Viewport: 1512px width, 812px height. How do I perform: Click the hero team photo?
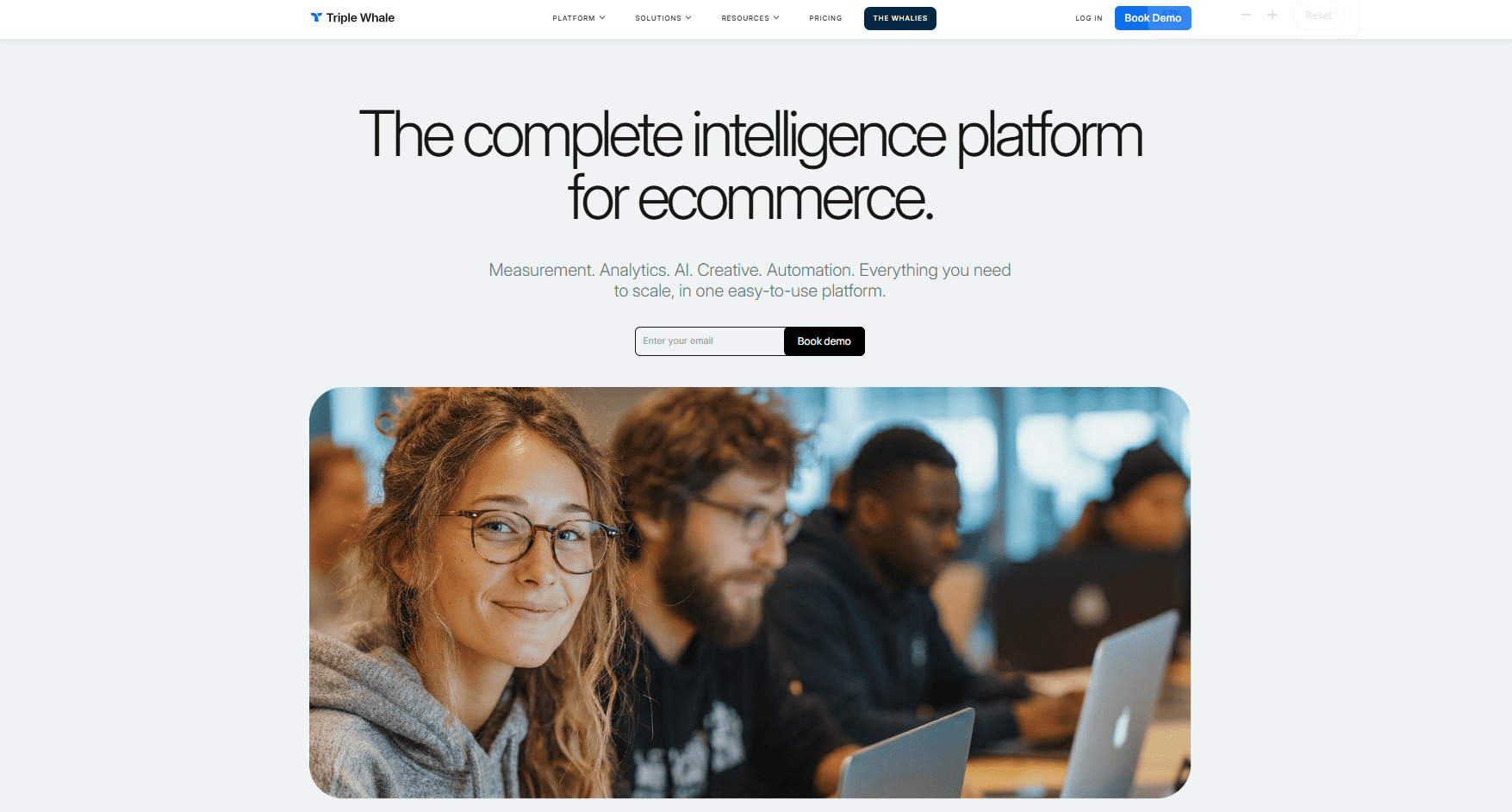tap(750, 592)
